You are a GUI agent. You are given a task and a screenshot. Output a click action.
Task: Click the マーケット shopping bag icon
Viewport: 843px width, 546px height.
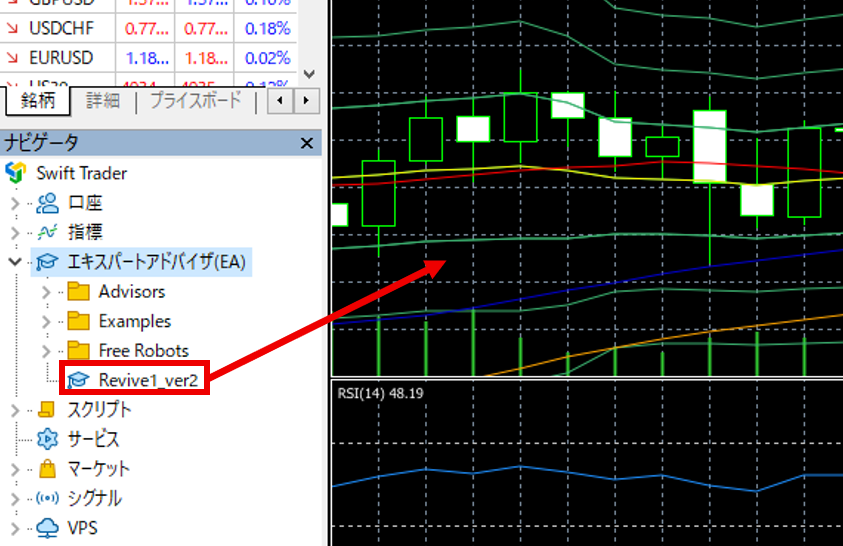(47, 468)
